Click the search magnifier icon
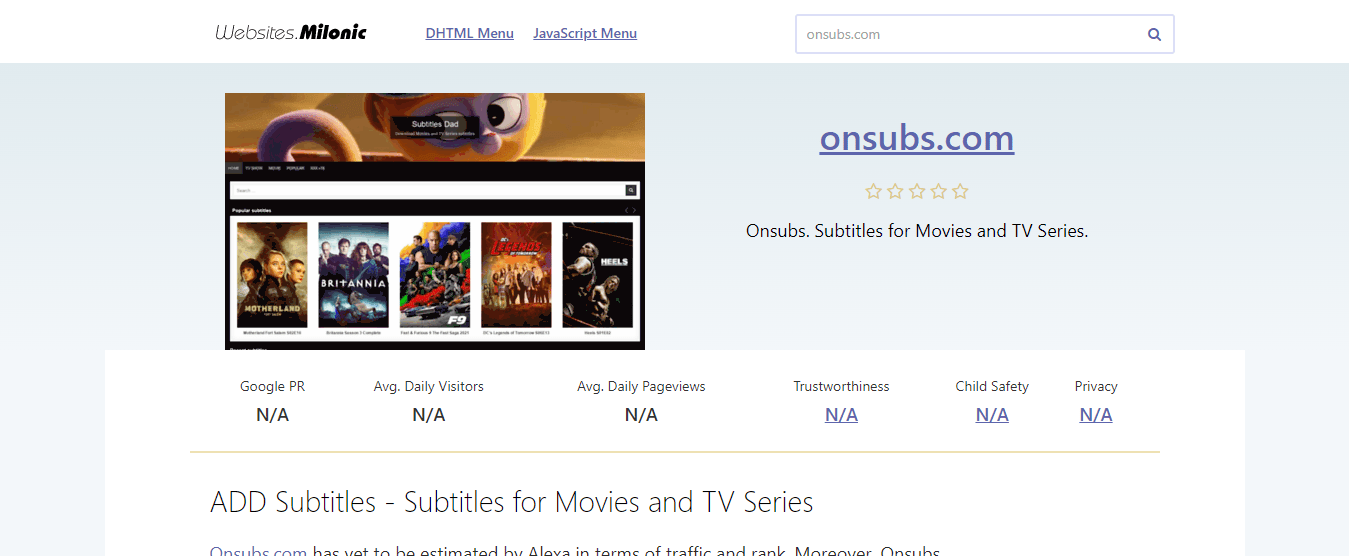Screen dimensions: 1349x556 pos(1154,34)
